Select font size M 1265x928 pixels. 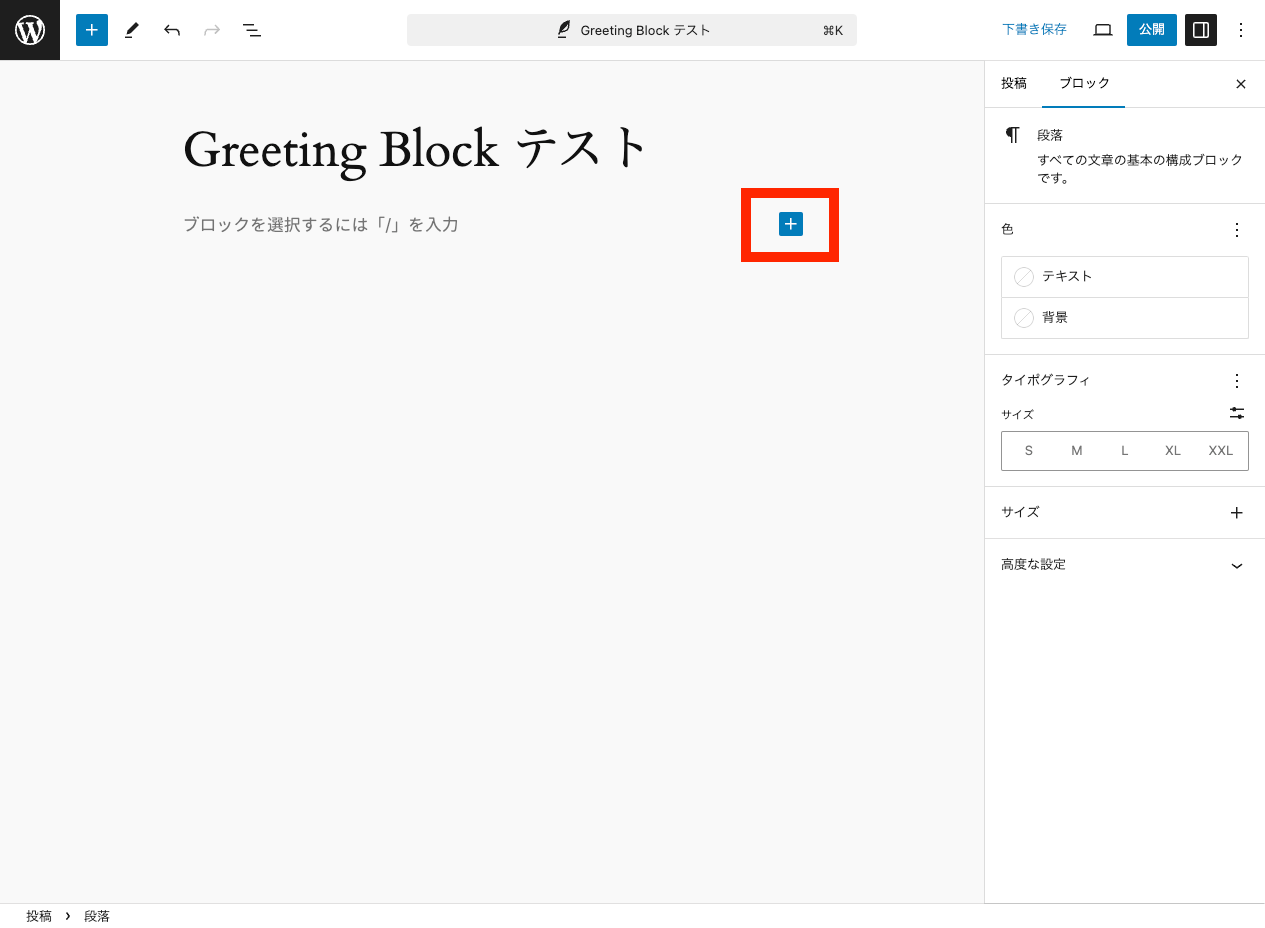1077,451
